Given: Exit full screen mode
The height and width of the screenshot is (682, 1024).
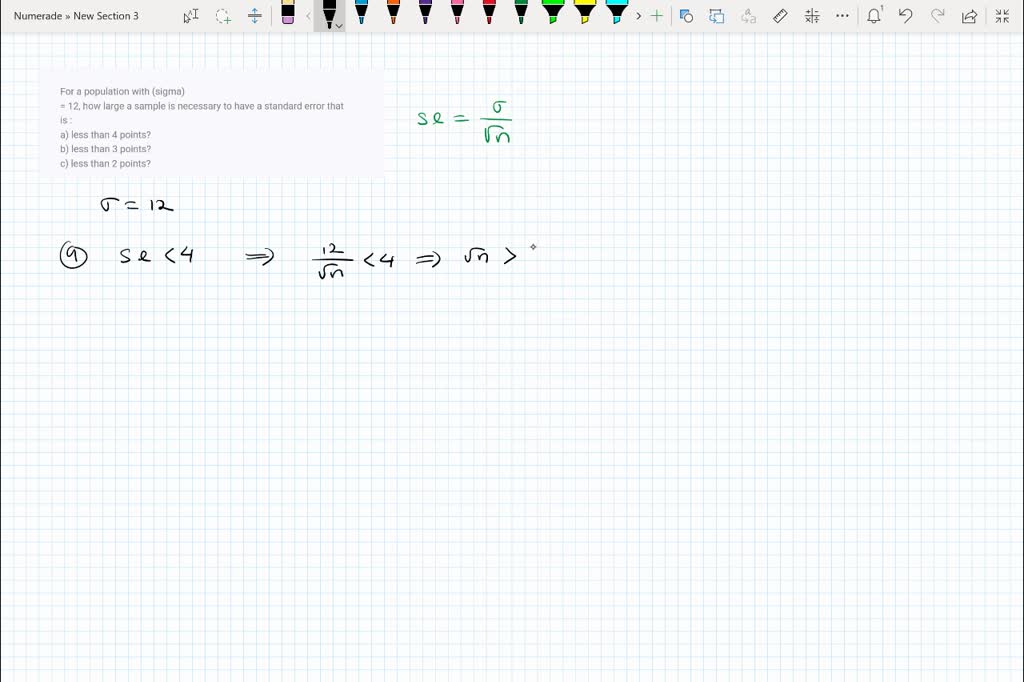Looking at the screenshot, I should (1002, 16).
